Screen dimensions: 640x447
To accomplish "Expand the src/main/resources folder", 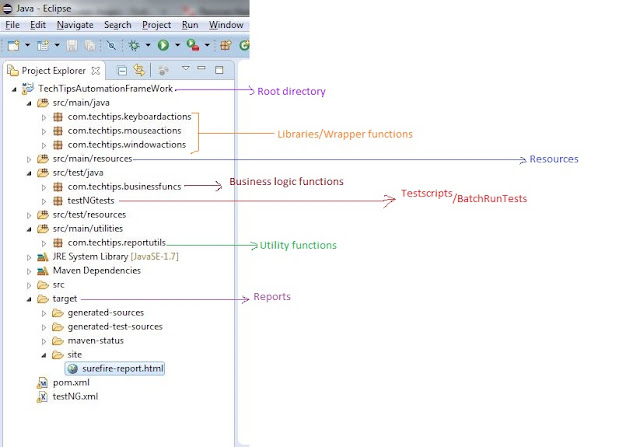I will pyautogui.click(x=29, y=159).
